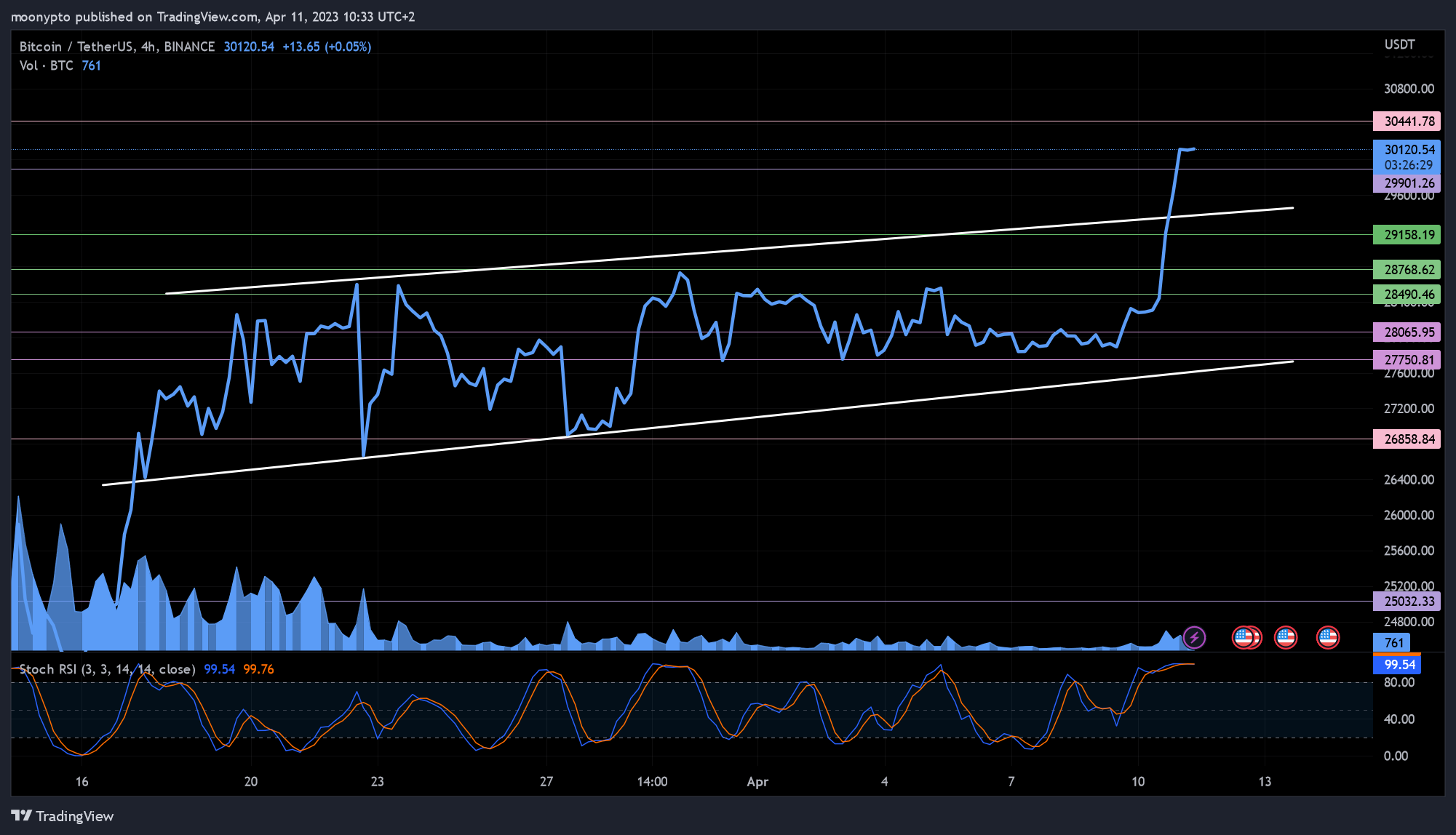Click the 03:26:29 candle countdown timer
Image resolution: width=1456 pixels, height=835 pixels.
click(x=1408, y=165)
